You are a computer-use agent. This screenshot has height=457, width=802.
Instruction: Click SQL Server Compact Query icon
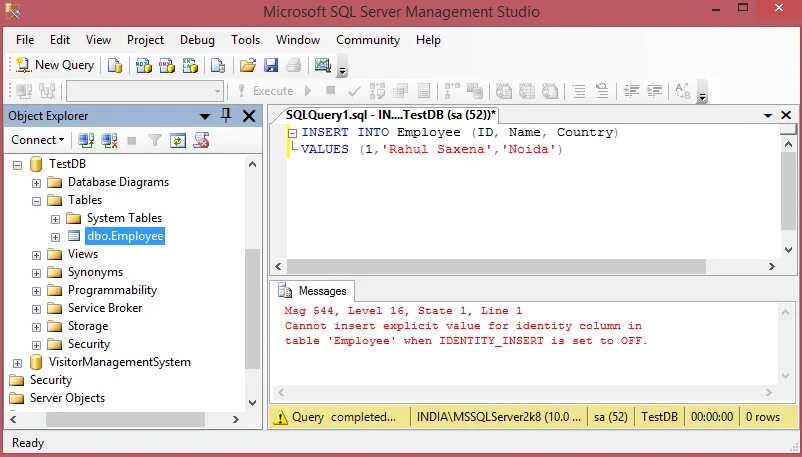(x=218, y=66)
